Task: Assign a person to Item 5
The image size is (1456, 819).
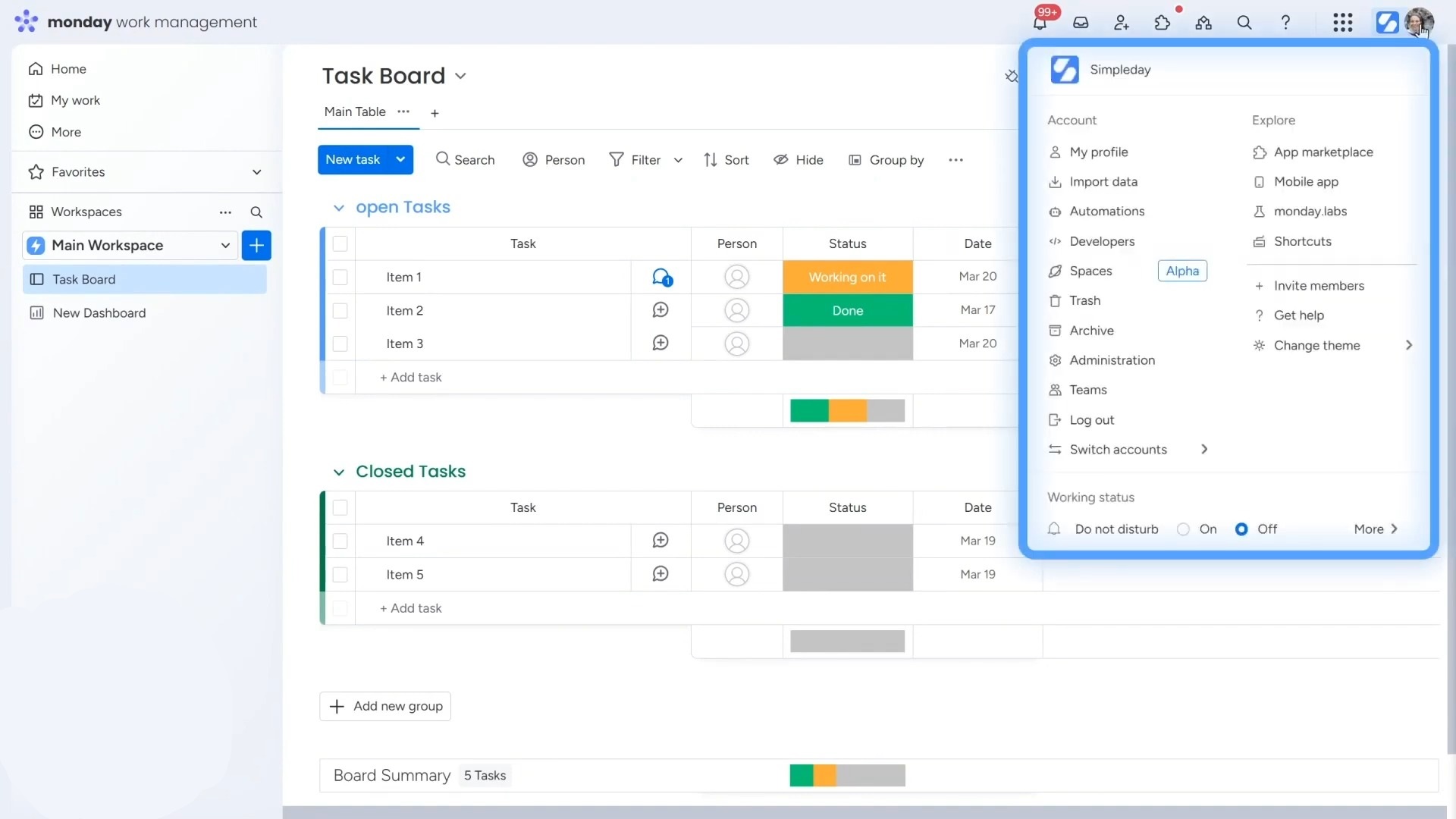Action: coord(737,574)
